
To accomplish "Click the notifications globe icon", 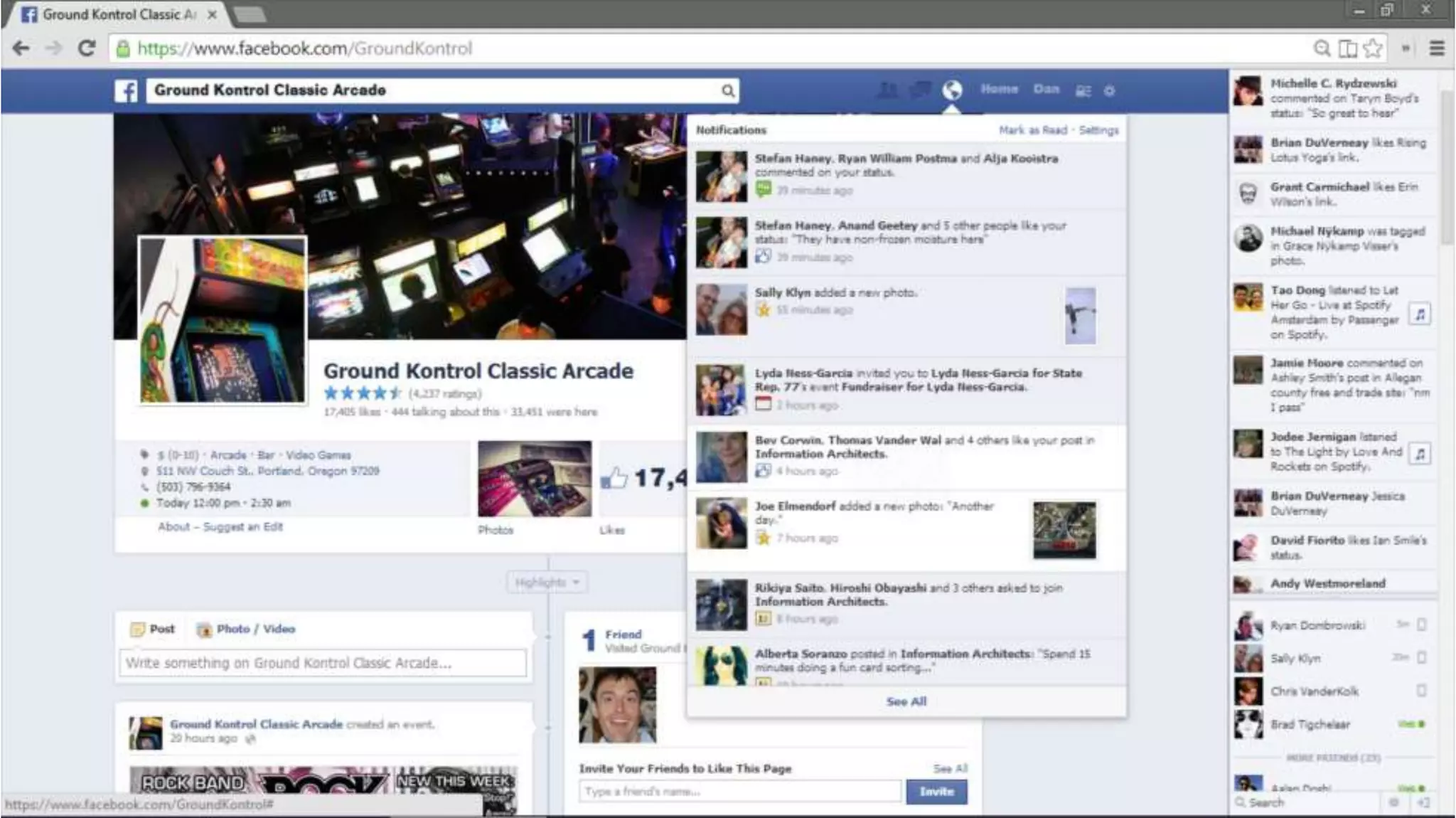I will pos(952,90).
